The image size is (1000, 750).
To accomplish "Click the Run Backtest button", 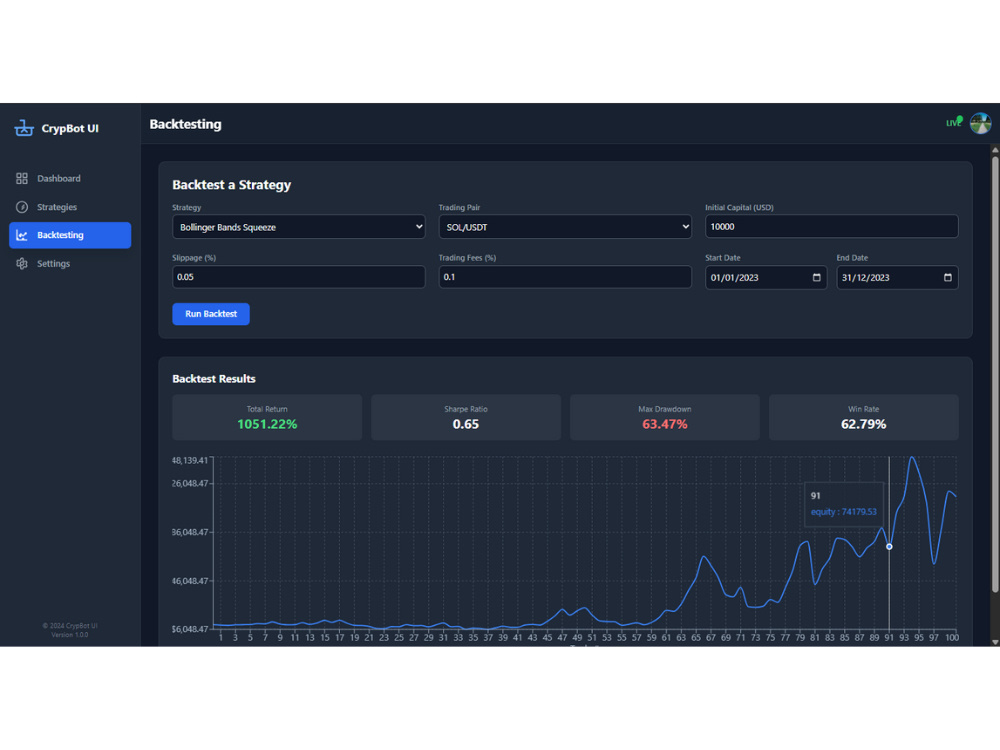I will click(211, 314).
